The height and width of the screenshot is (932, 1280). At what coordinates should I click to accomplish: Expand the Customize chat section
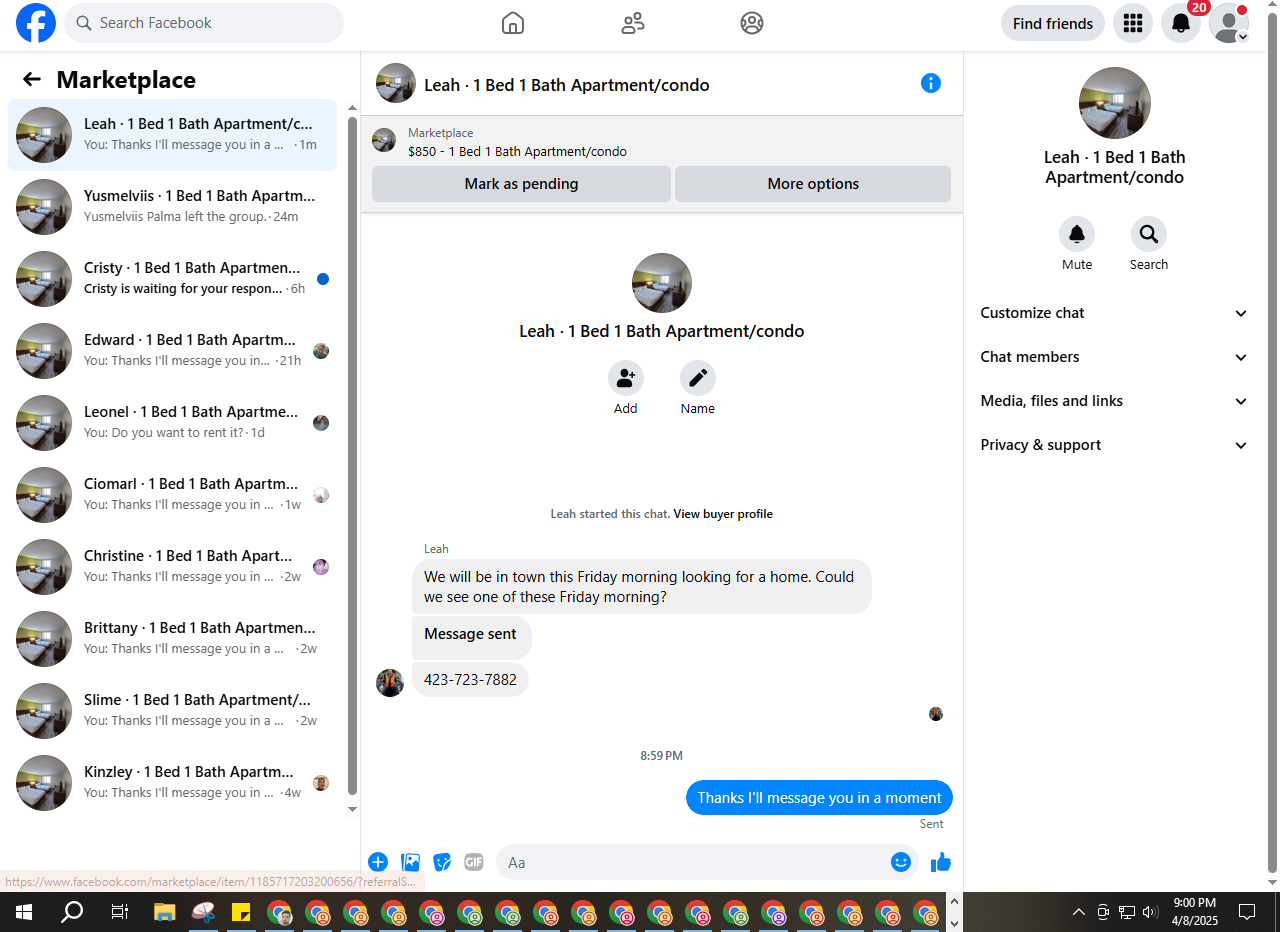pyautogui.click(x=1114, y=313)
